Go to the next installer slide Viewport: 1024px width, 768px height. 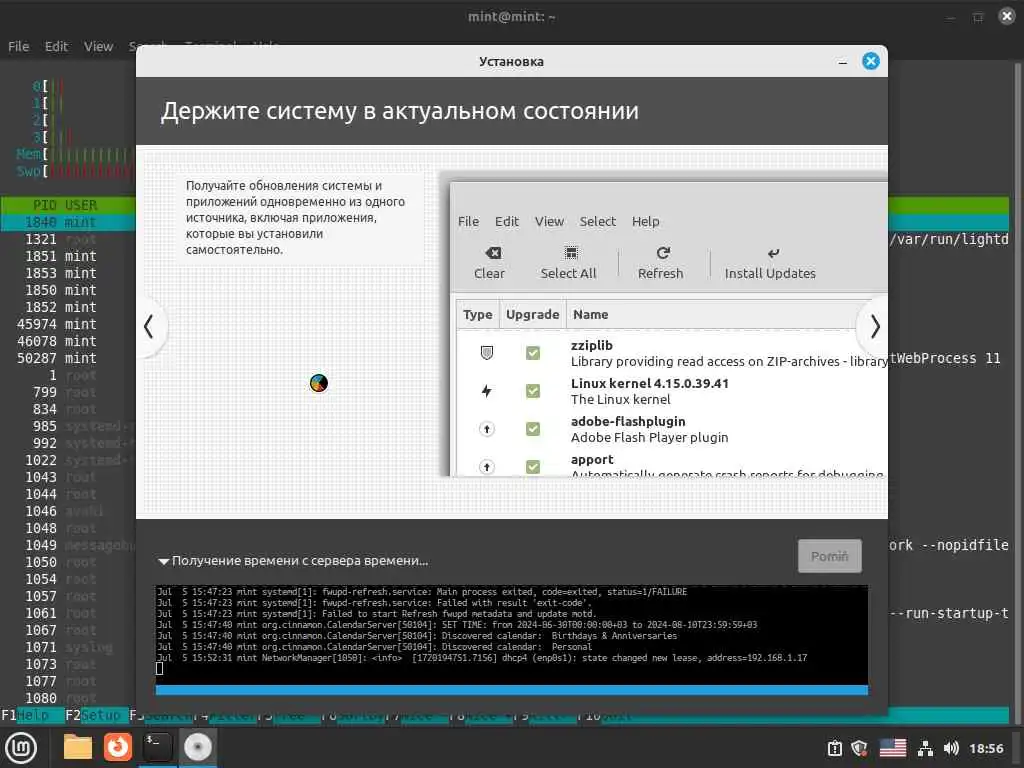coord(874,326)
